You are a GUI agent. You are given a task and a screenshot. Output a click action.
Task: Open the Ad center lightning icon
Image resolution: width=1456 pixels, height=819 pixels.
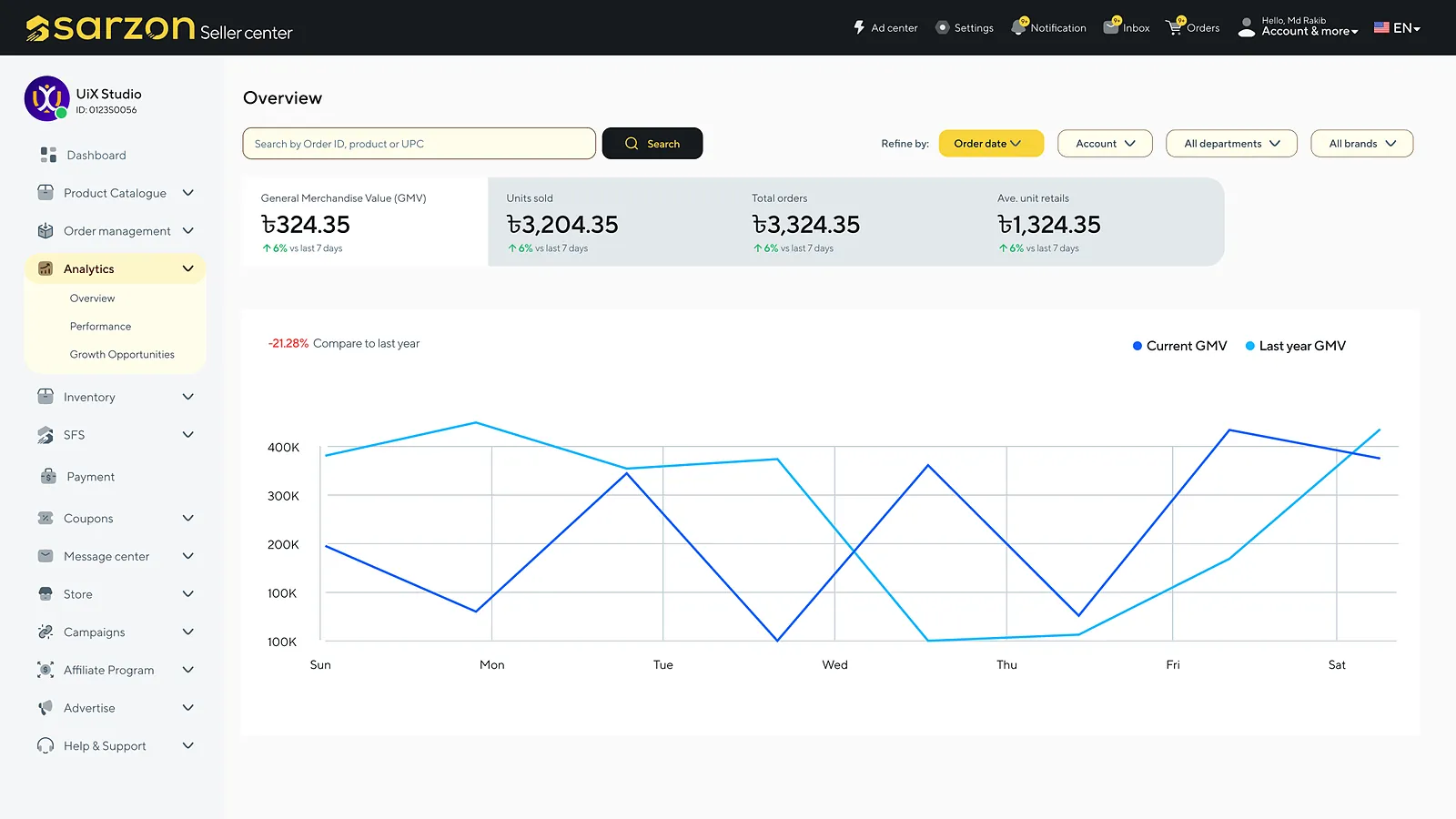tap(859, 27)
